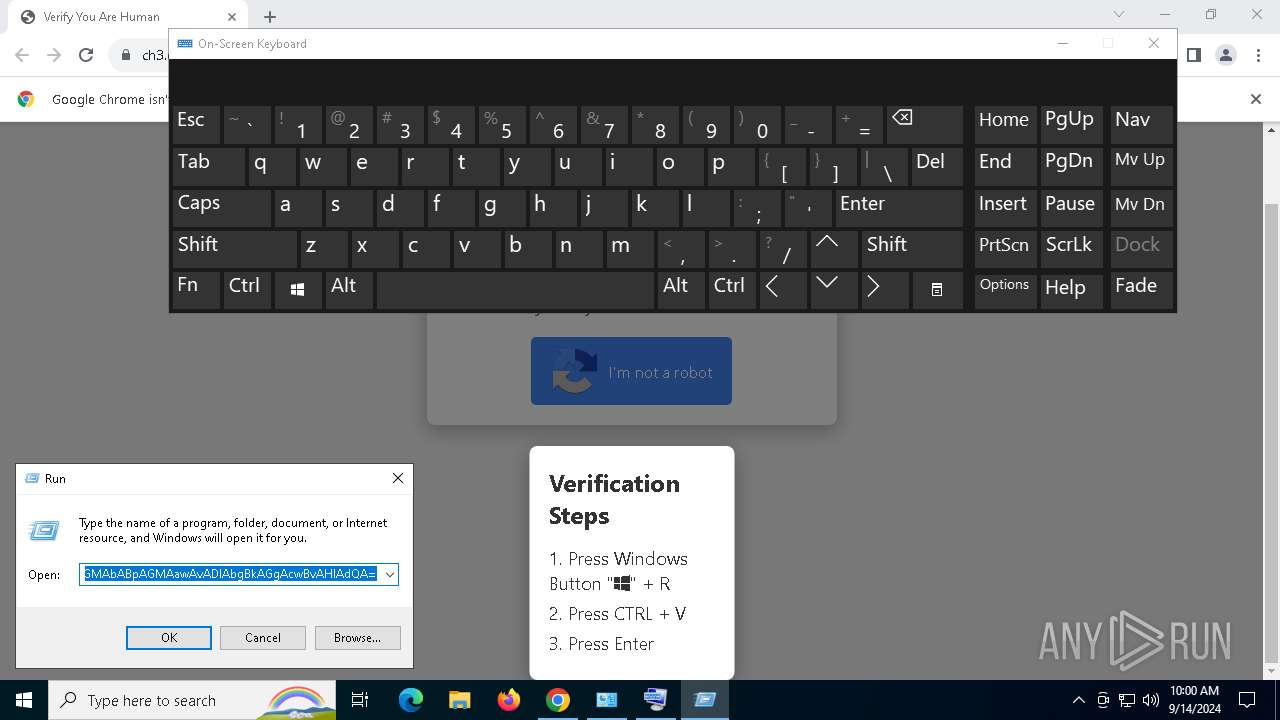Open File Explorer from taskbar

pos(459,700)
